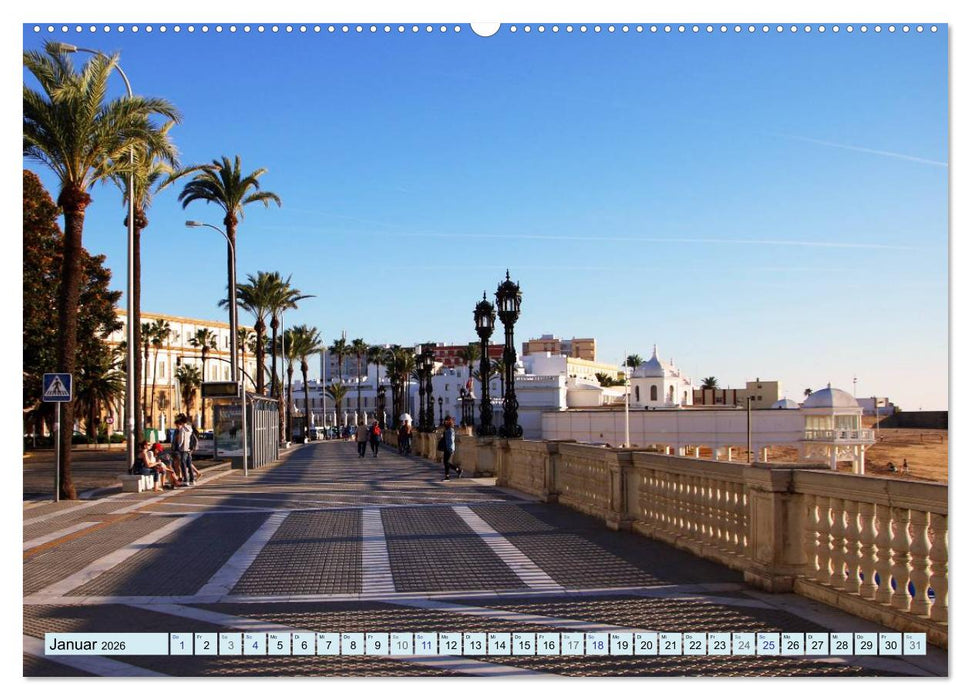Click the Do weekday marker above date 8
The height and width of the screenshot is (700, 971).
click(x=347, y=636)
